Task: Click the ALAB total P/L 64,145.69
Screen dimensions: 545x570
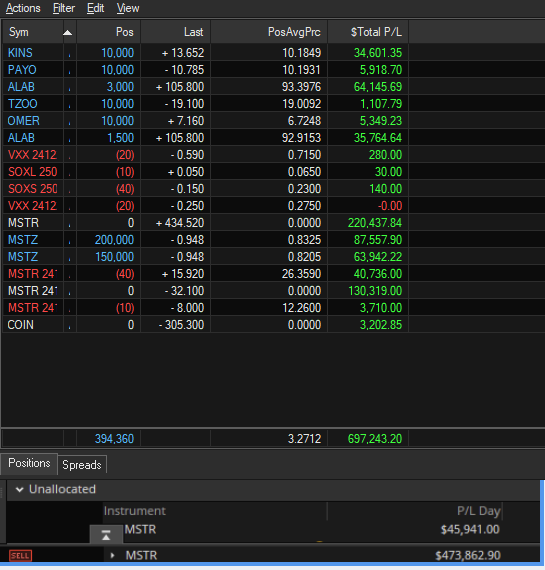Action: click(378, 87)
